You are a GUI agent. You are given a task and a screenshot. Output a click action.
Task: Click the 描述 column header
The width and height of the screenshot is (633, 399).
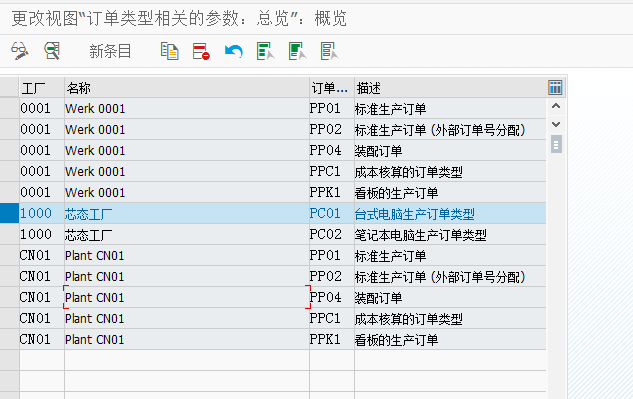(x=450, y=88)
